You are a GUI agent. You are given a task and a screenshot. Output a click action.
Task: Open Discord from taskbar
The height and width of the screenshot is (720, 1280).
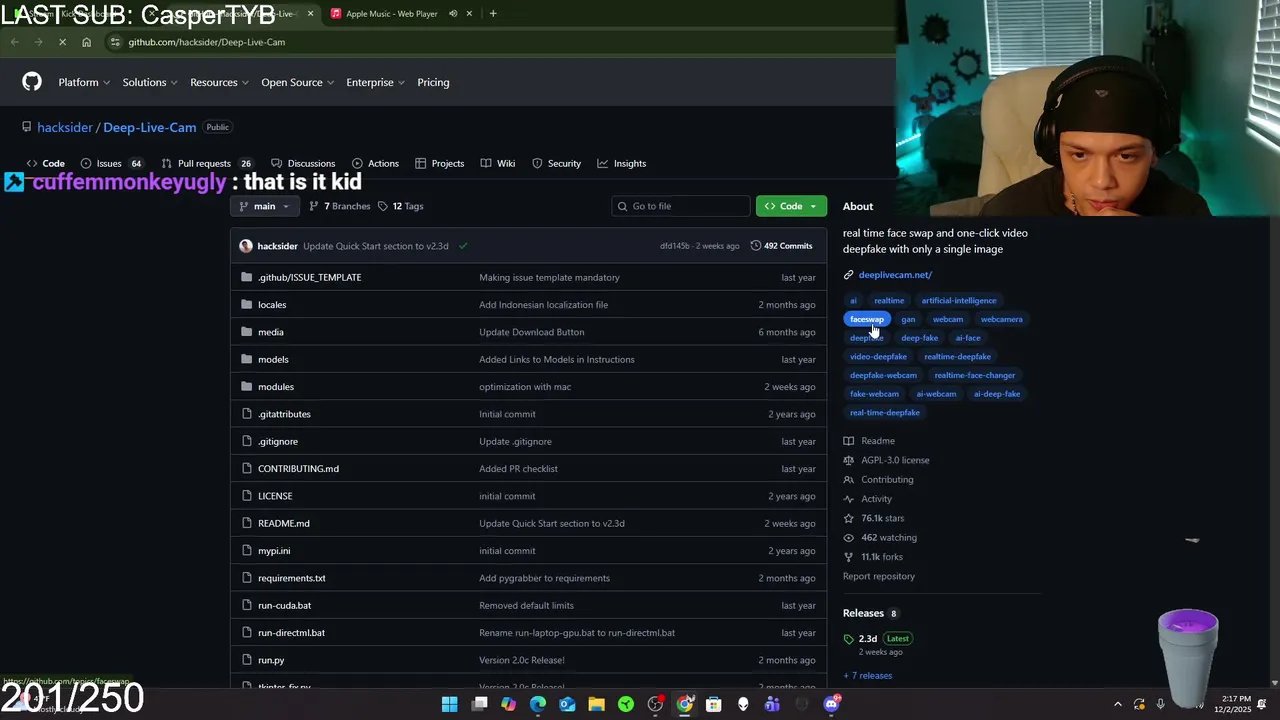[831, 705]
